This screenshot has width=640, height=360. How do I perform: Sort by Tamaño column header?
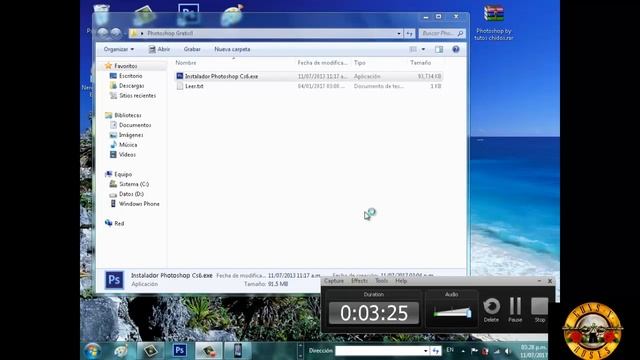tap(420, 62)
